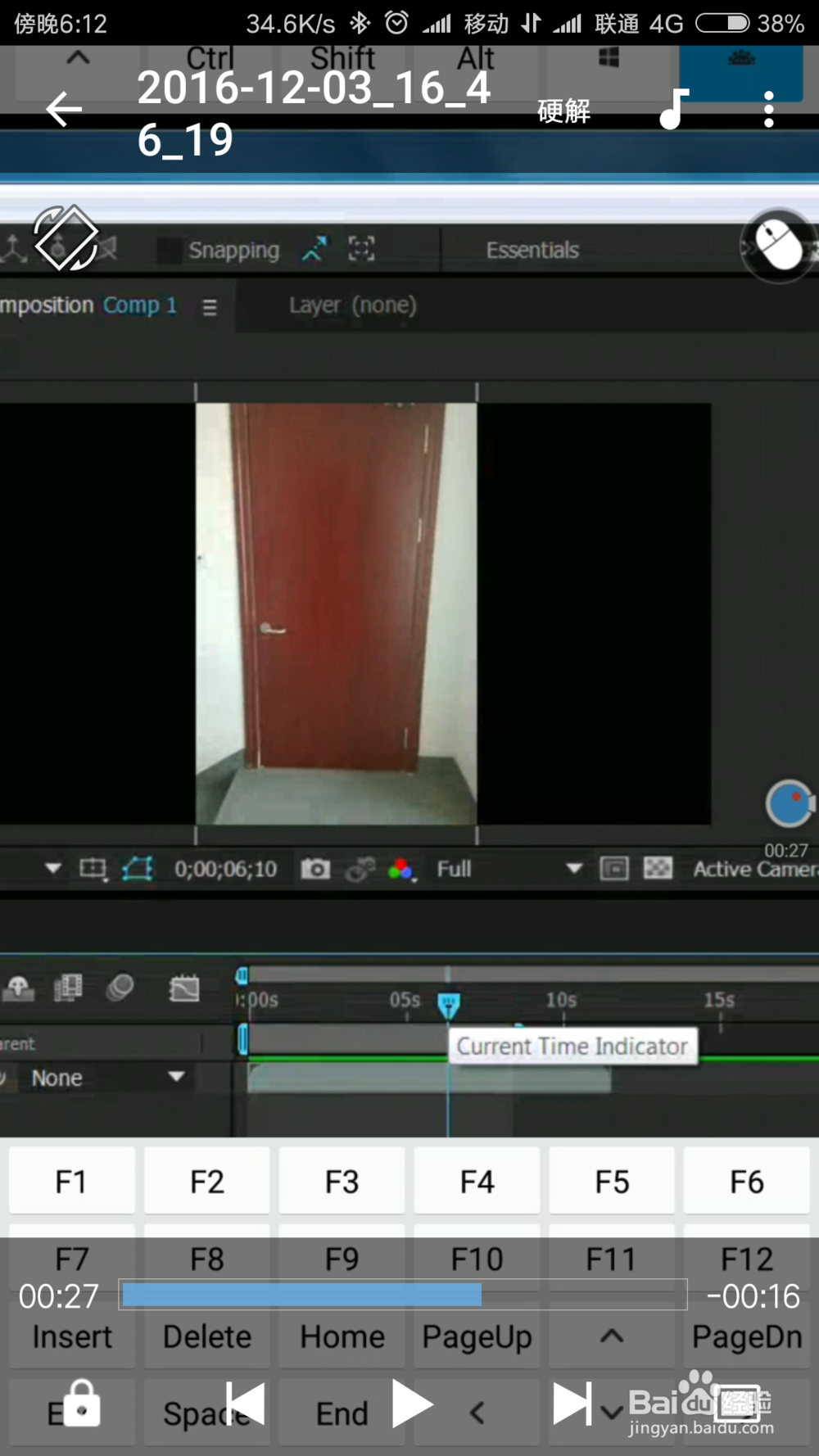This screenshot has width=819, height=1456.
Task: Tap the PageUp key
Action: pos(477,1336)
